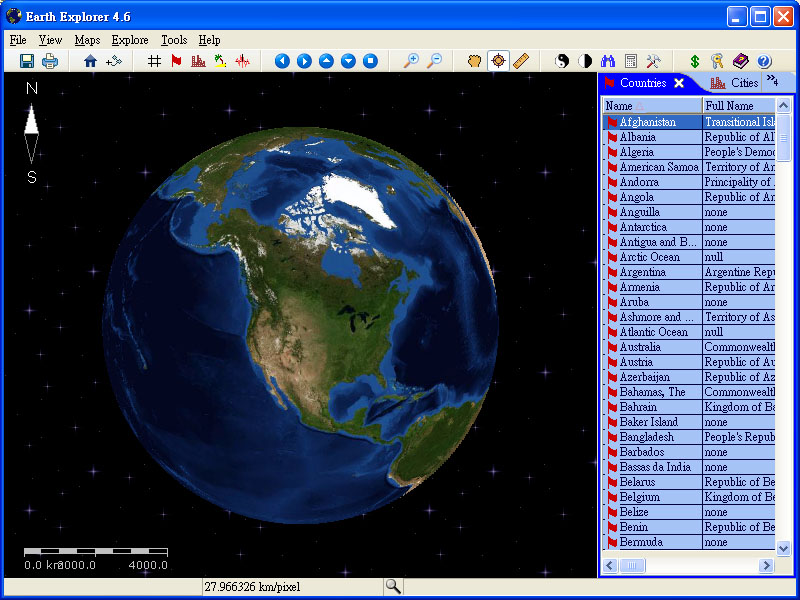Open the Explore menu
This screenshot has height=600, width=800.
(130, 40)
